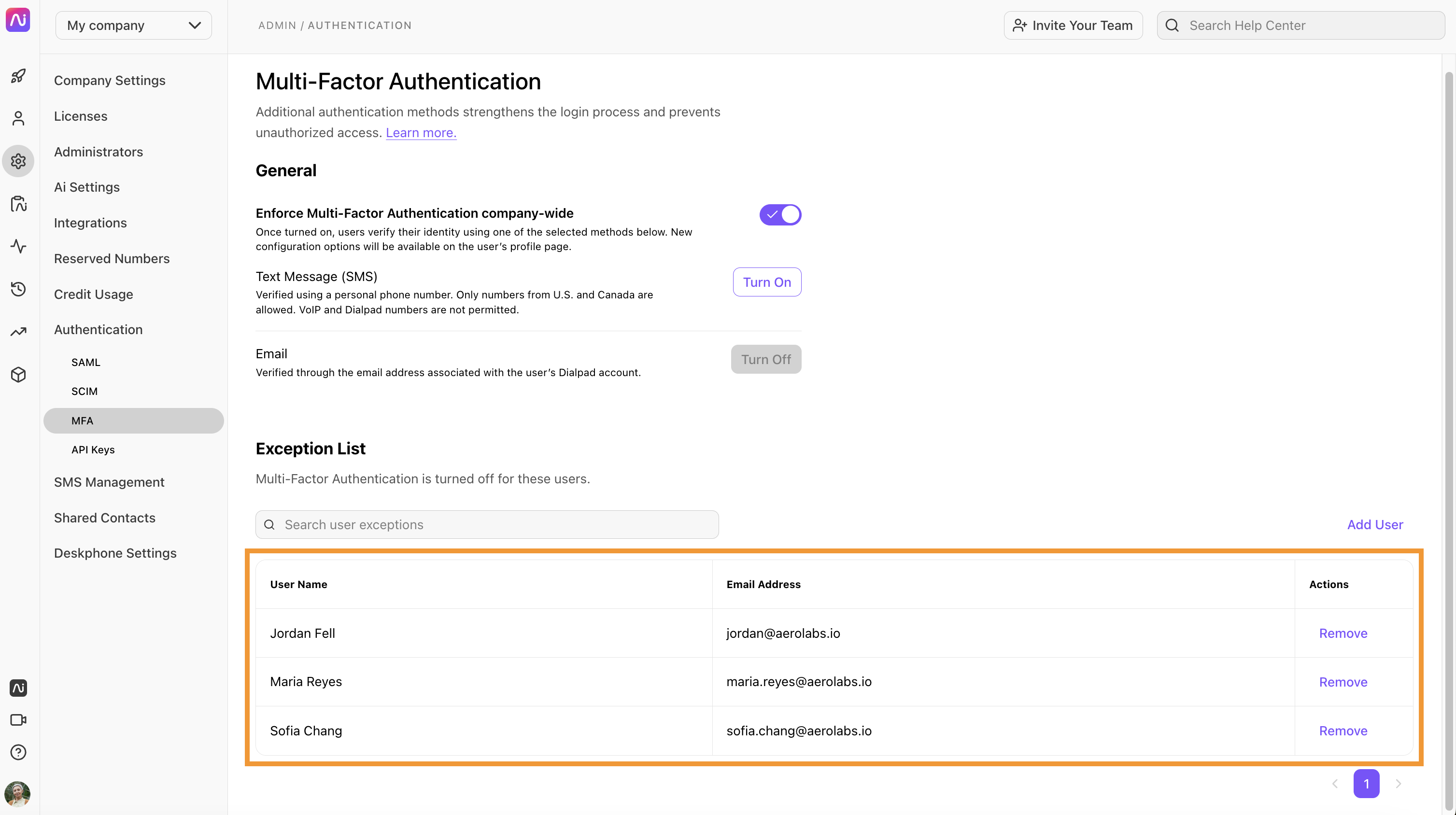
Task: Click the Analytics/Chart icon in sidebar
Action: (19, 332)
